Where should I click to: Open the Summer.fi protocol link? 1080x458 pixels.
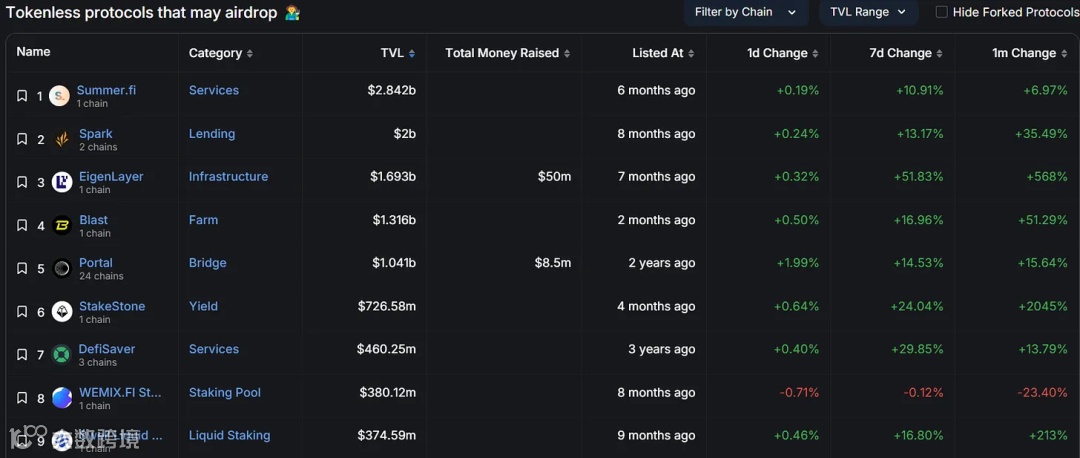click(106, 90)
